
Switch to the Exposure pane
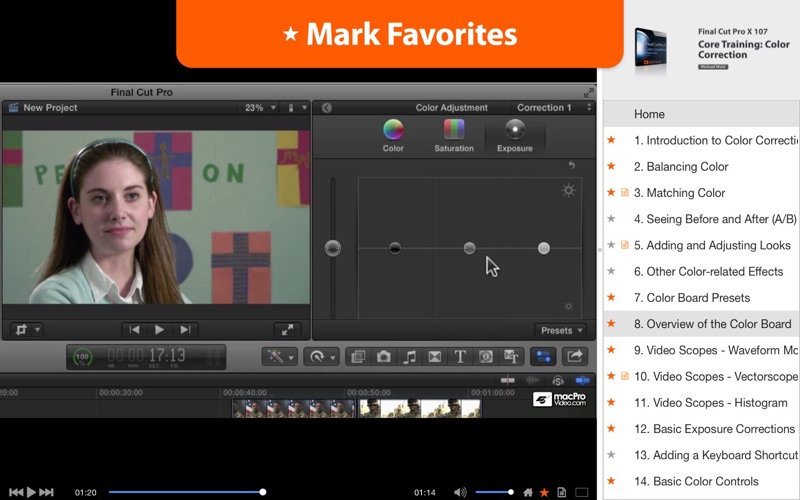point(515,136)
